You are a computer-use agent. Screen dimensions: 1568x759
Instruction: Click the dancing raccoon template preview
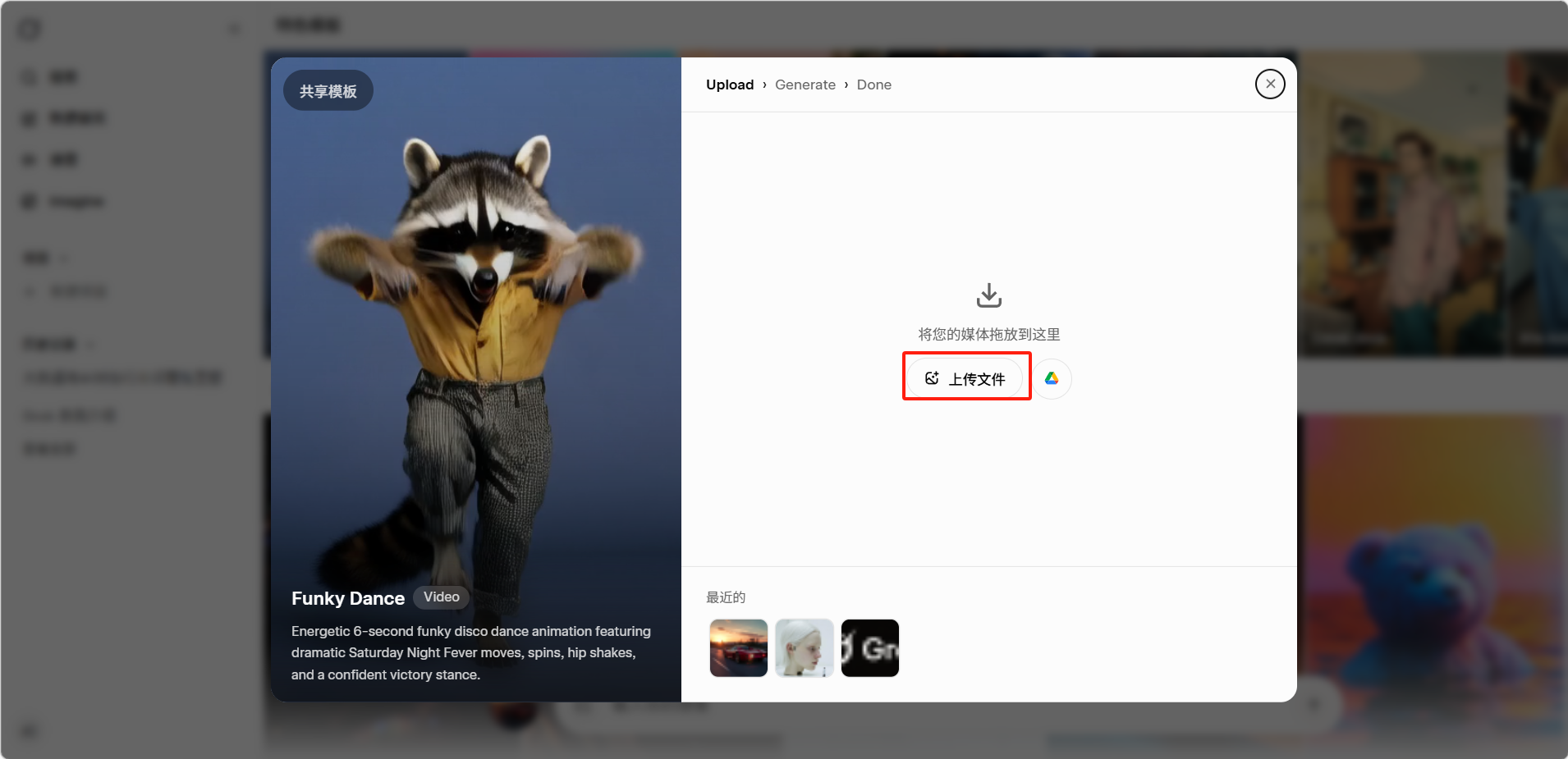click(x=476, y=345)
